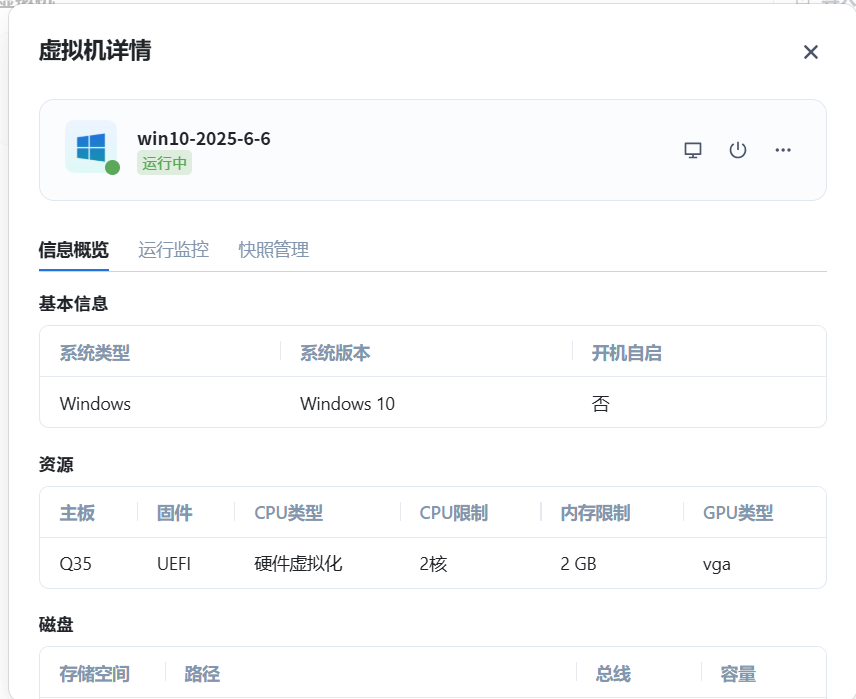Click the 开机自启 column header
Screen dimensions: 856x699
point(626,353)
